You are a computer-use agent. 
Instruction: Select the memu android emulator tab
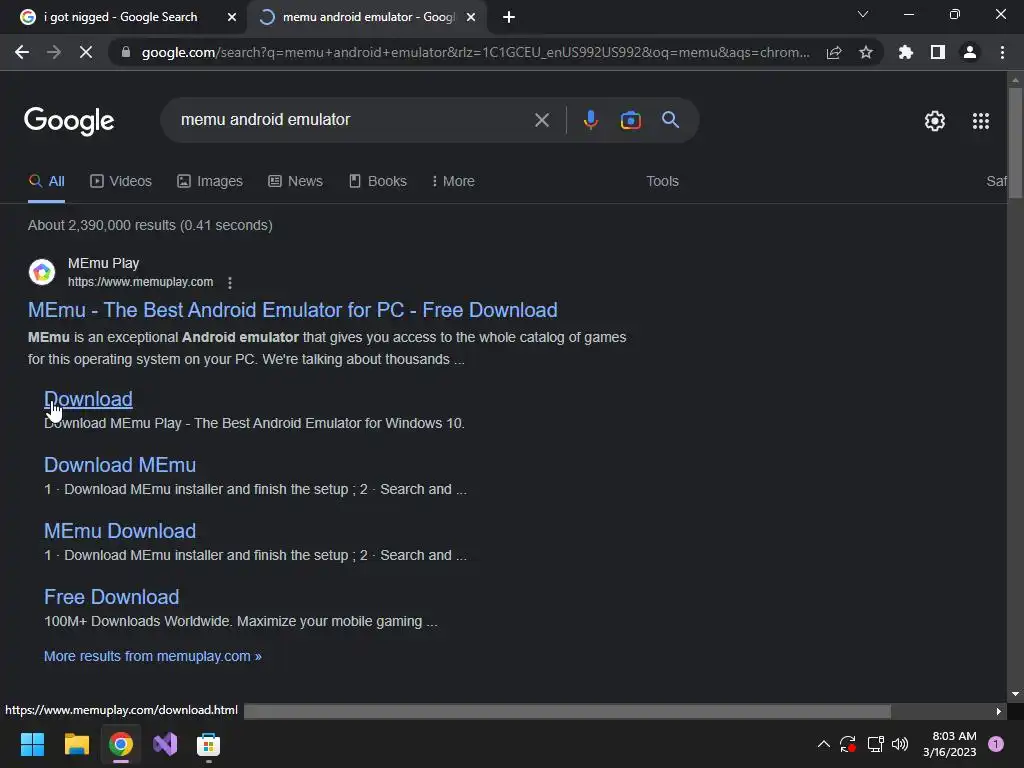(x=366, y=17)
